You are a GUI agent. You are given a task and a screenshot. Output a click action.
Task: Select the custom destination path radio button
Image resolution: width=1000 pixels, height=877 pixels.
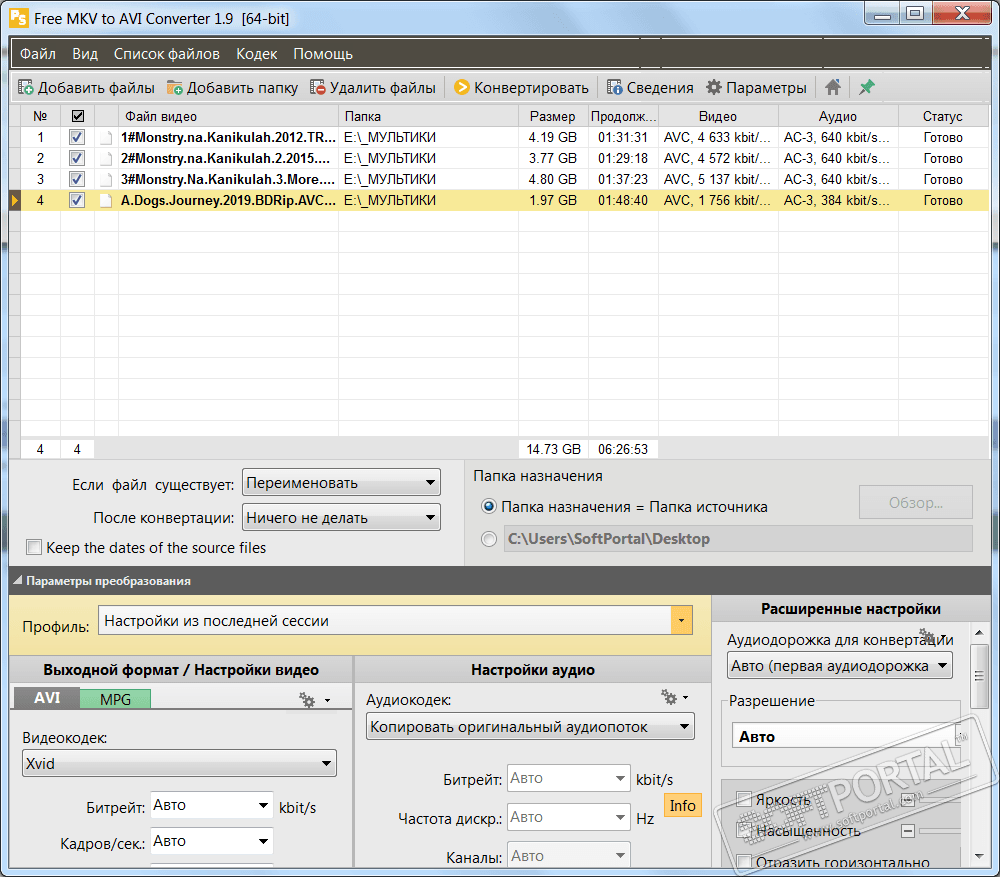tap(489, 540)
